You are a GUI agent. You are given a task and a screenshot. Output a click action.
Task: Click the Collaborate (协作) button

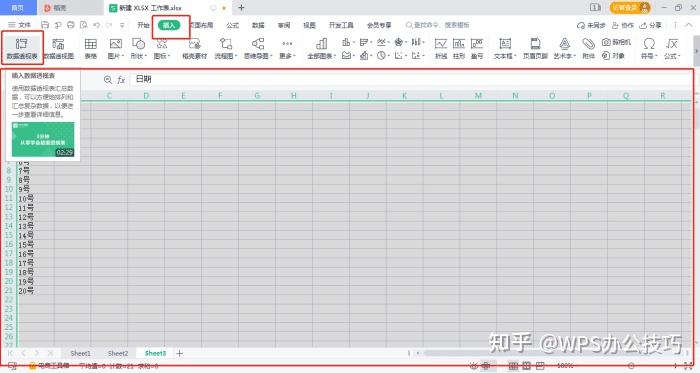623,25
